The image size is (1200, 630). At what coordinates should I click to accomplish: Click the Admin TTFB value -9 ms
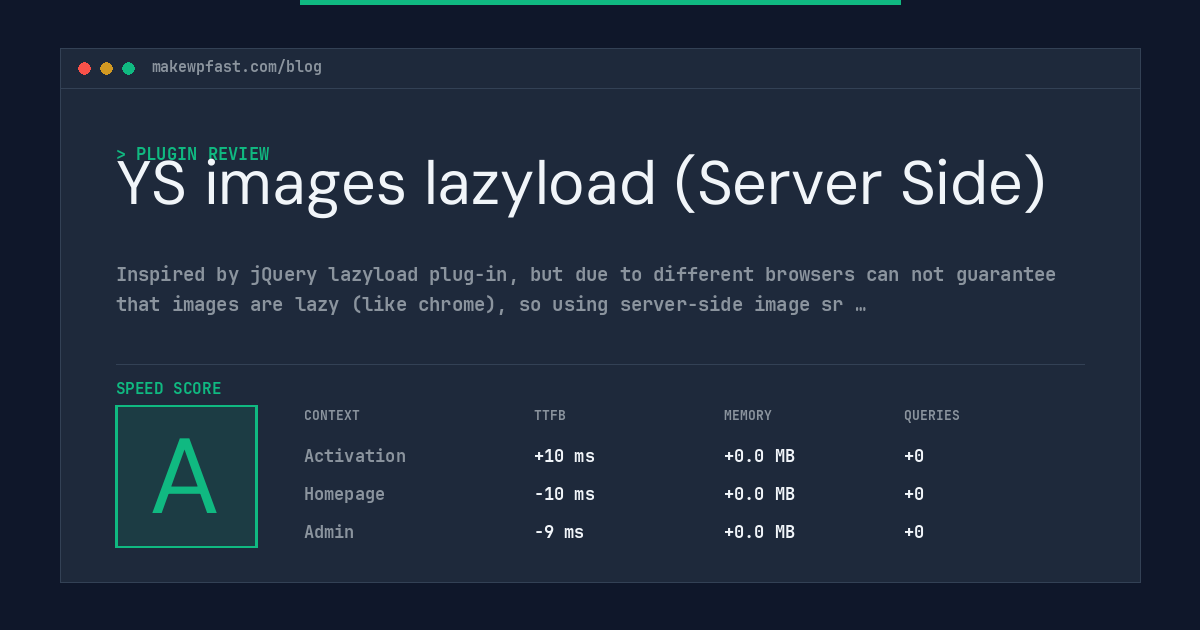pos(559,532)
